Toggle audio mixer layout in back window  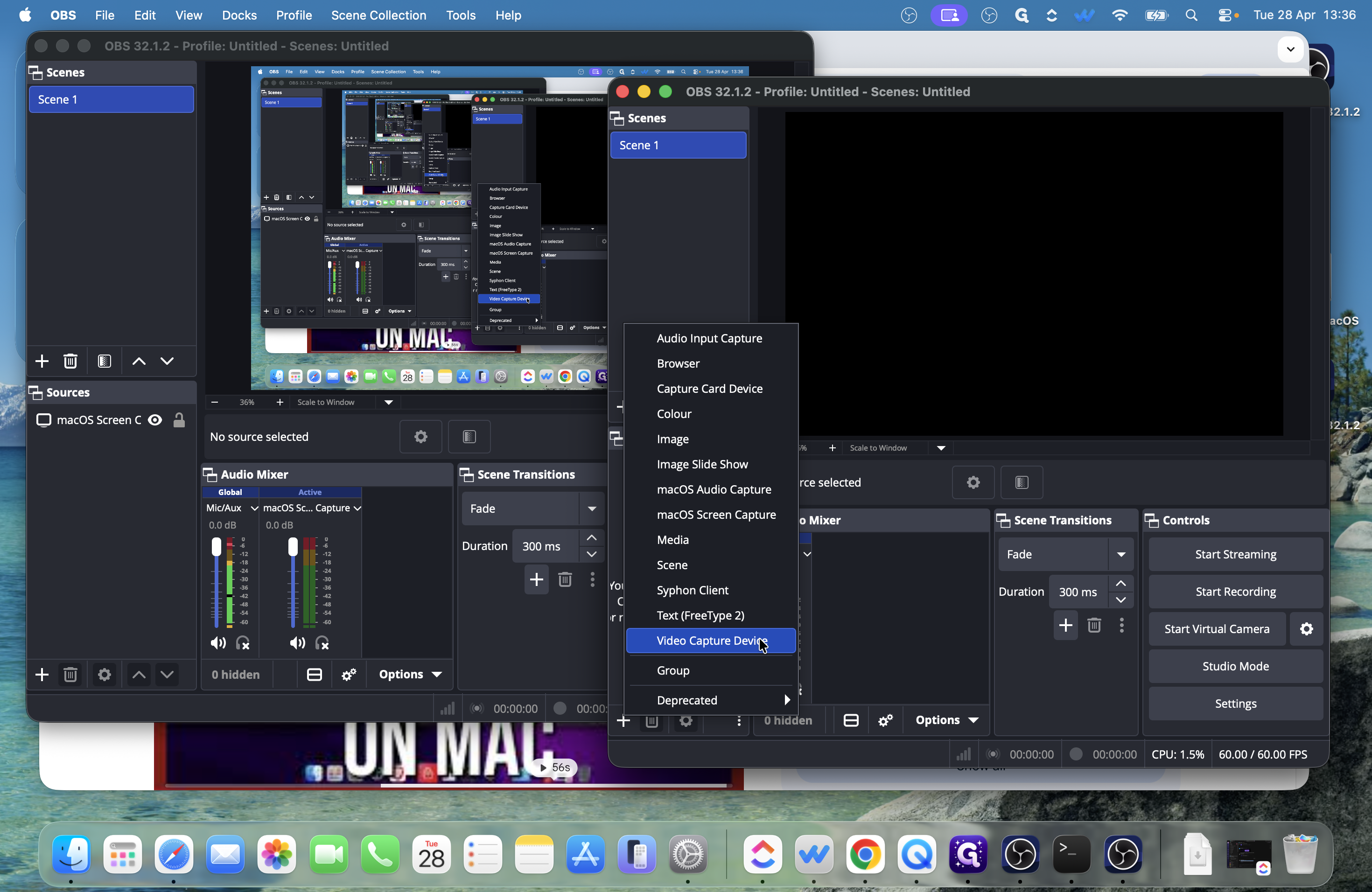pyautogui.click(x=314, y=674)
